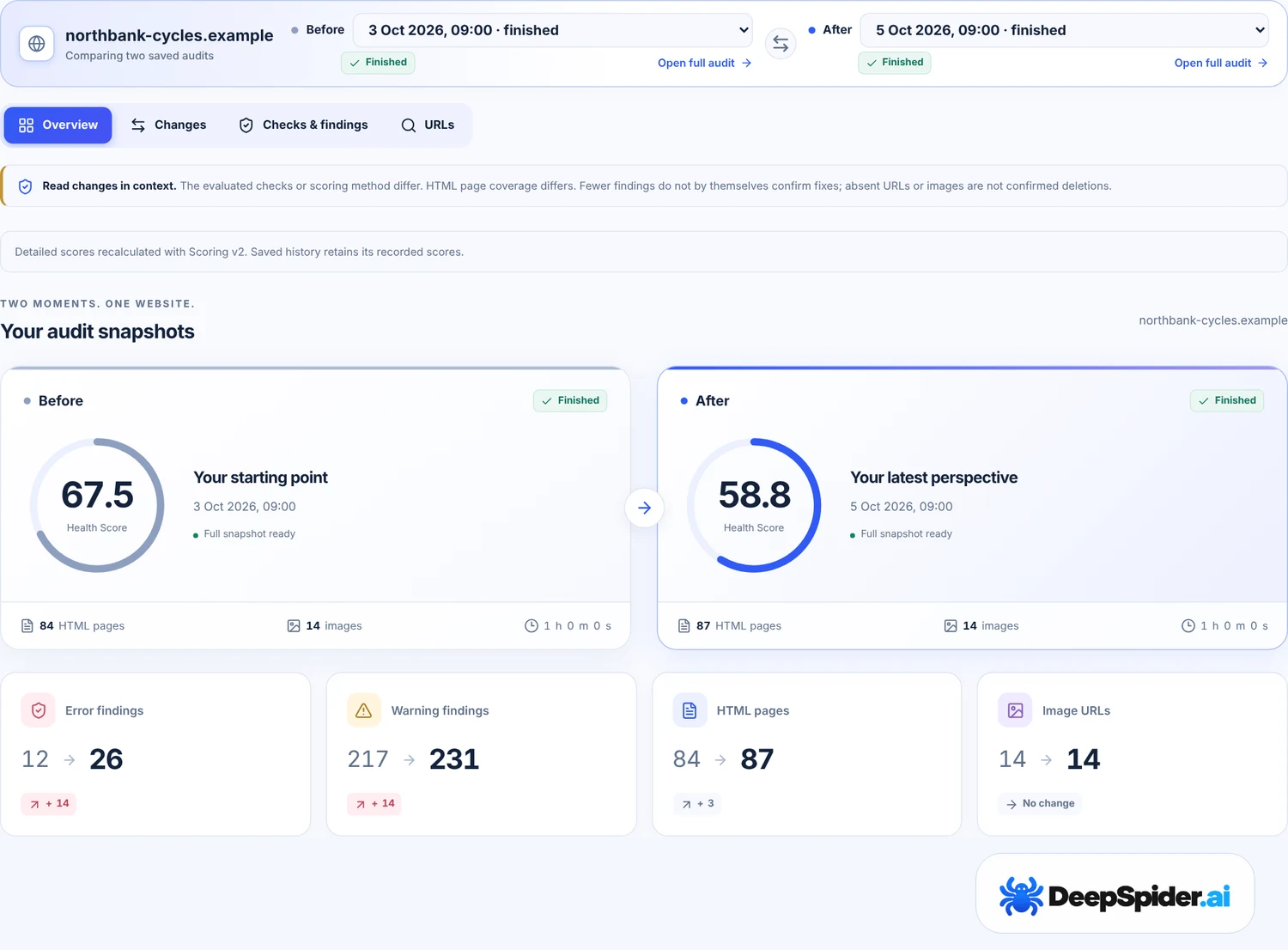Swap the Before and After audits
The width and height of the screenshot is (1288, 950).
coord(781,43)
